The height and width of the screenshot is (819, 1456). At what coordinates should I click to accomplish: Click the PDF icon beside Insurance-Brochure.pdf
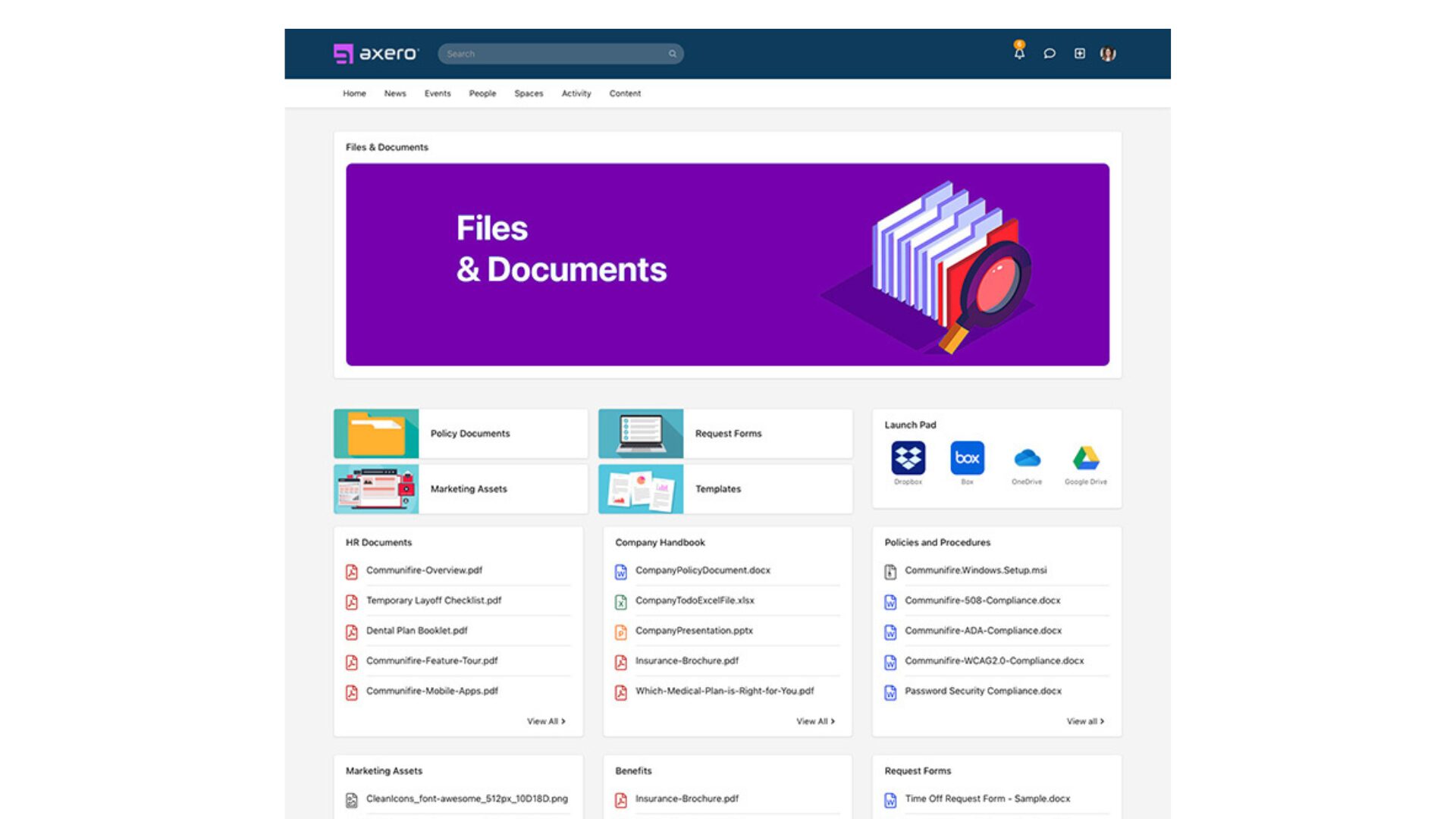(x=620, y=661)
